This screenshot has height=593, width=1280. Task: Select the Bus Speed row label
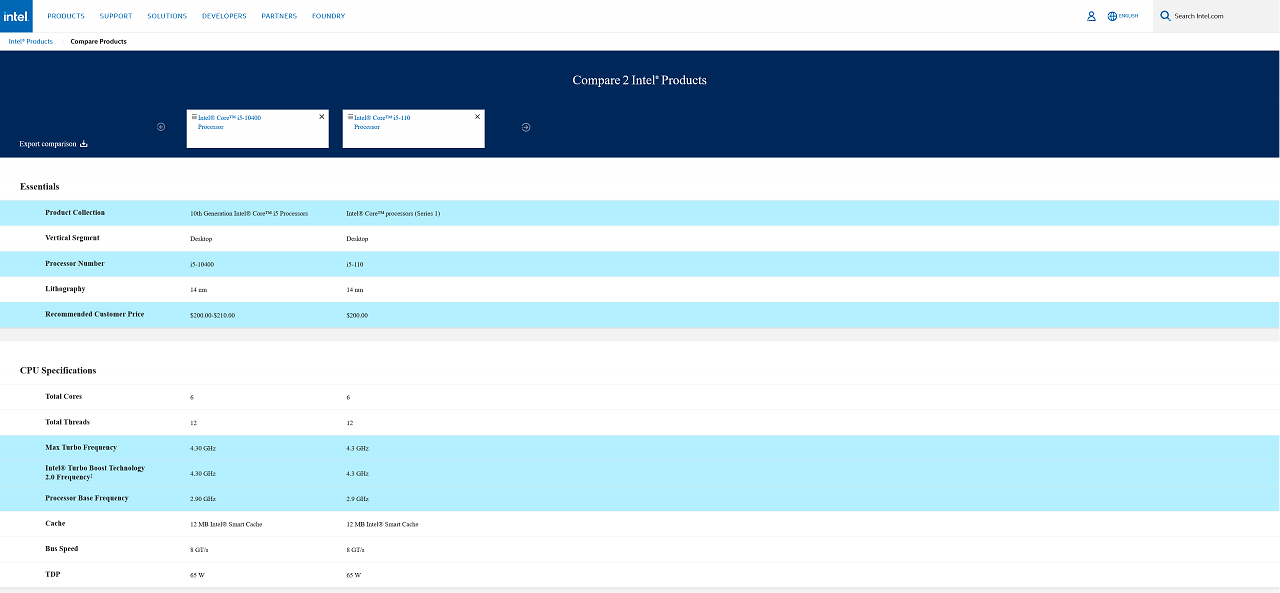61,549
